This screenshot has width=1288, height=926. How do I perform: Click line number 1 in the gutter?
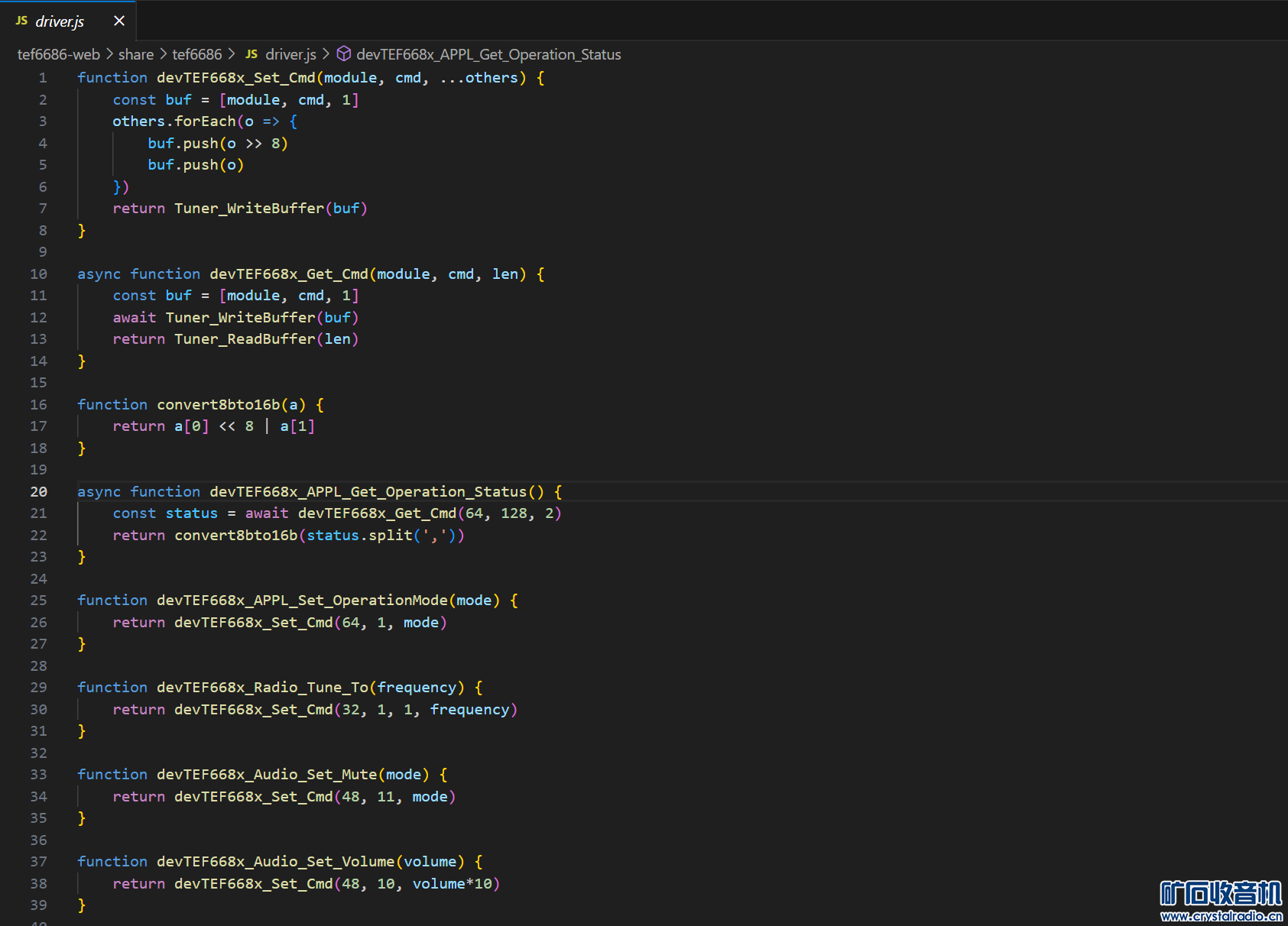(x=43, y=78)
